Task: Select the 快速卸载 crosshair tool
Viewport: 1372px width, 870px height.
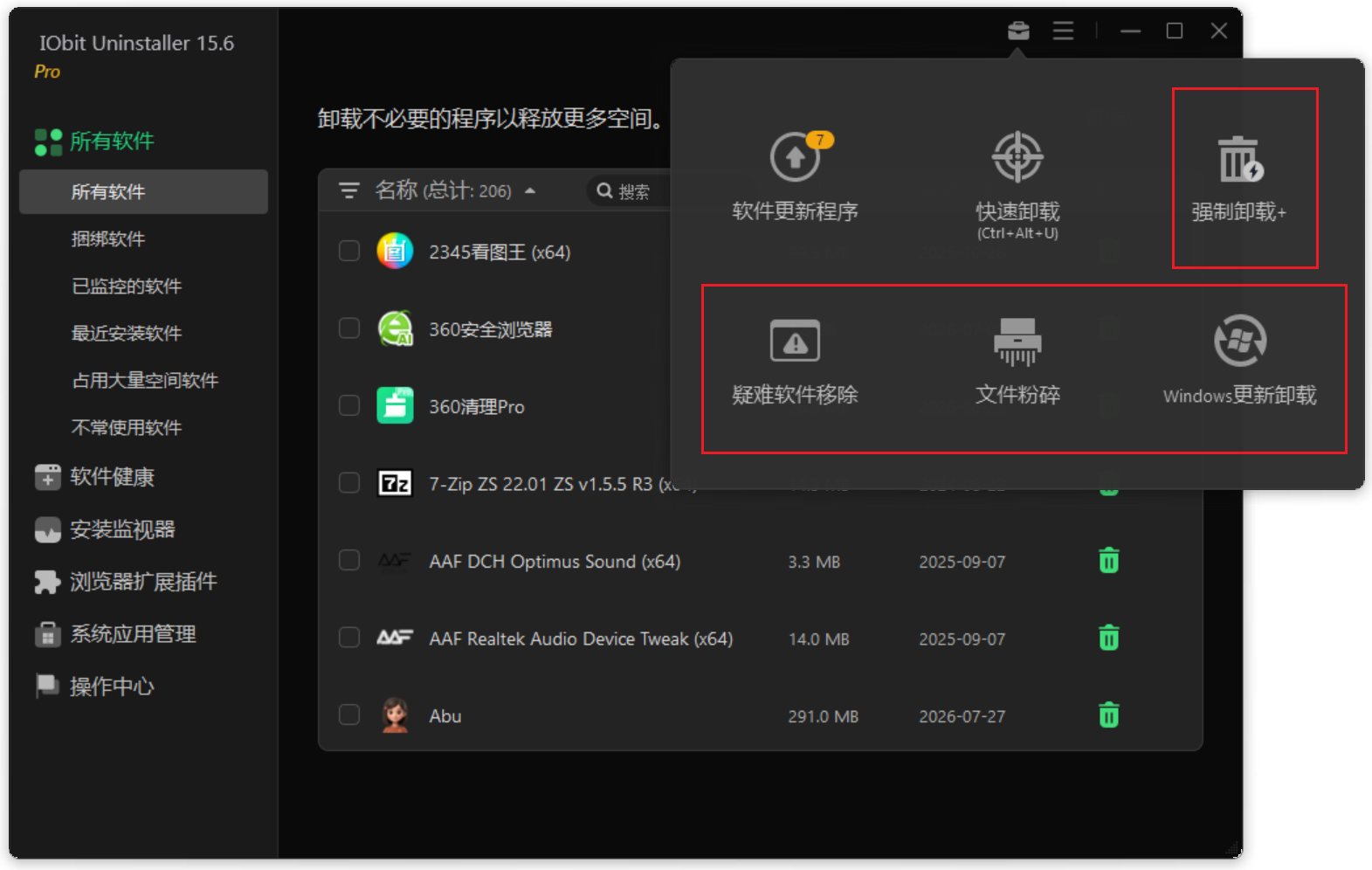Action: click(1017, 185)
